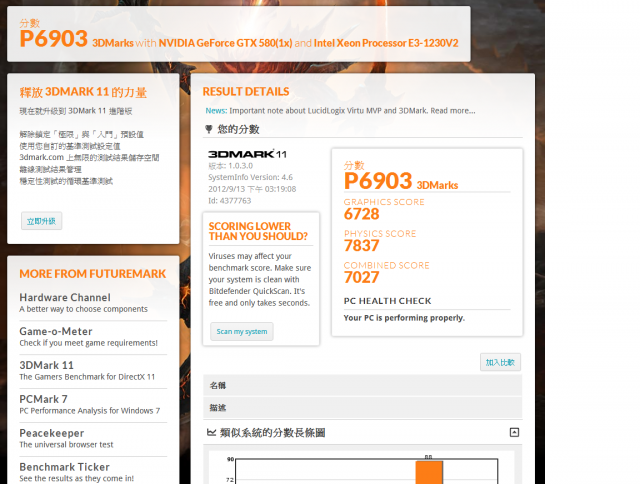Click the SystemInfo Version: 4.6 text
The width and height of the screenshot is (640, 484).
pos(250,177)
